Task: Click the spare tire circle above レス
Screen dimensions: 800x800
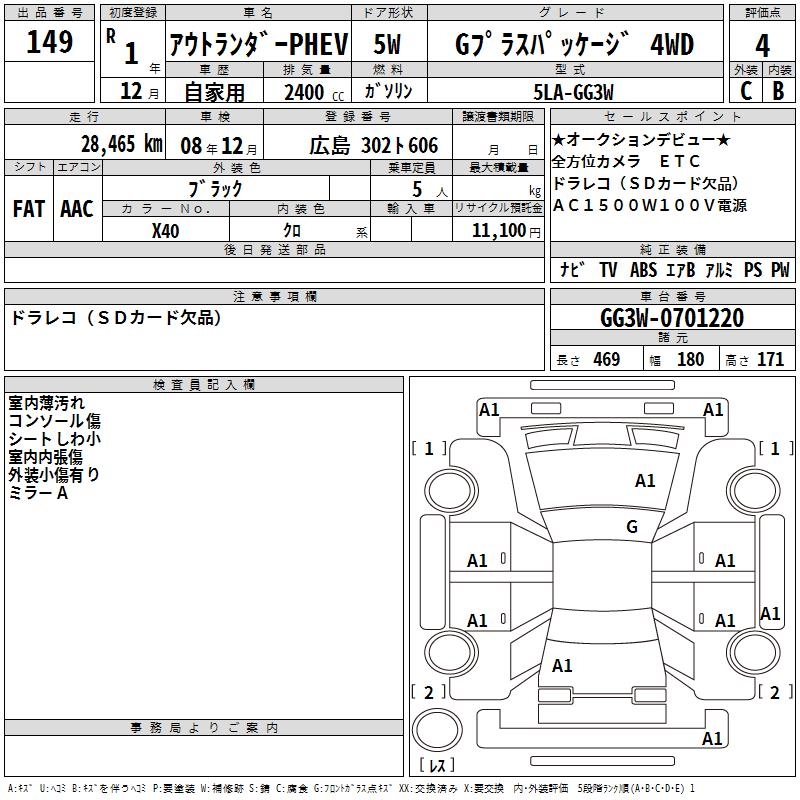Action: (x=437, y=729)
